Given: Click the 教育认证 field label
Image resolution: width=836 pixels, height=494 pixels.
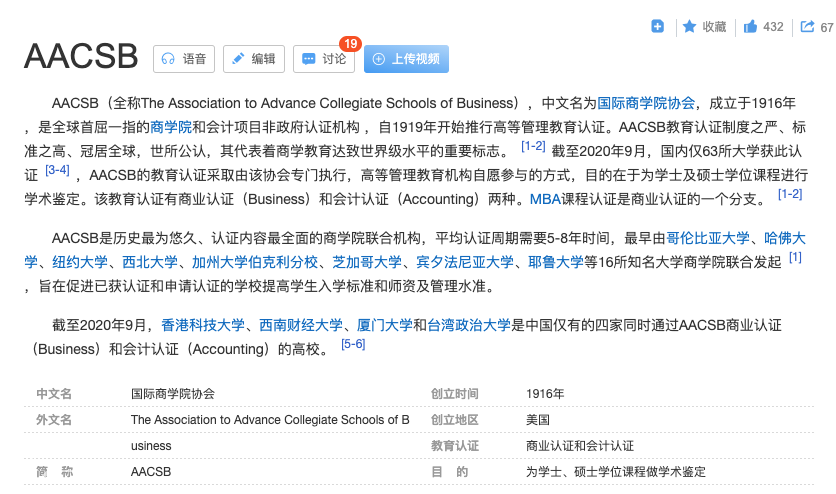Looking at the screenshot, I should 455,446.
